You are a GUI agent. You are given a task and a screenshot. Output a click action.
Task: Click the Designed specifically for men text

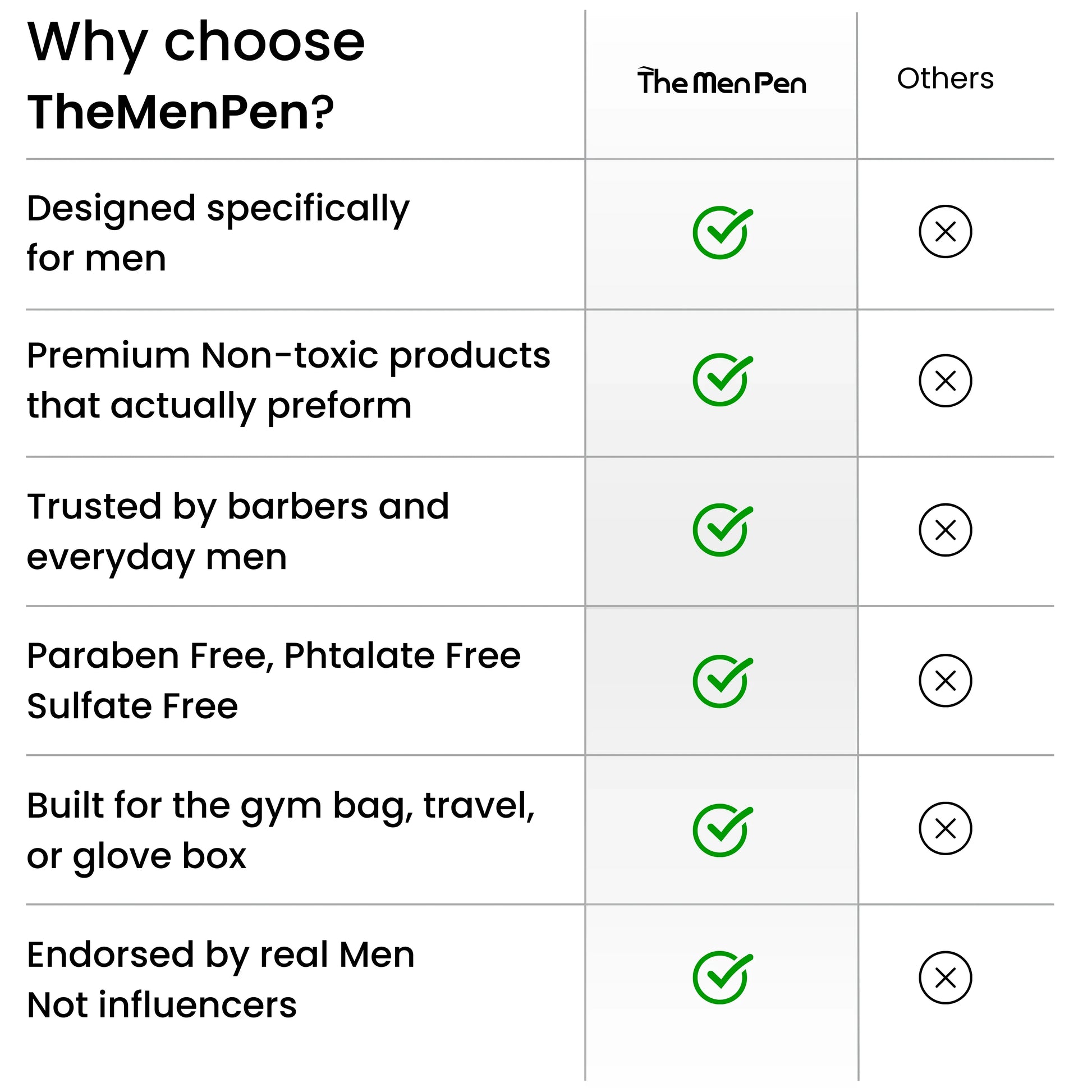(218, 233)
